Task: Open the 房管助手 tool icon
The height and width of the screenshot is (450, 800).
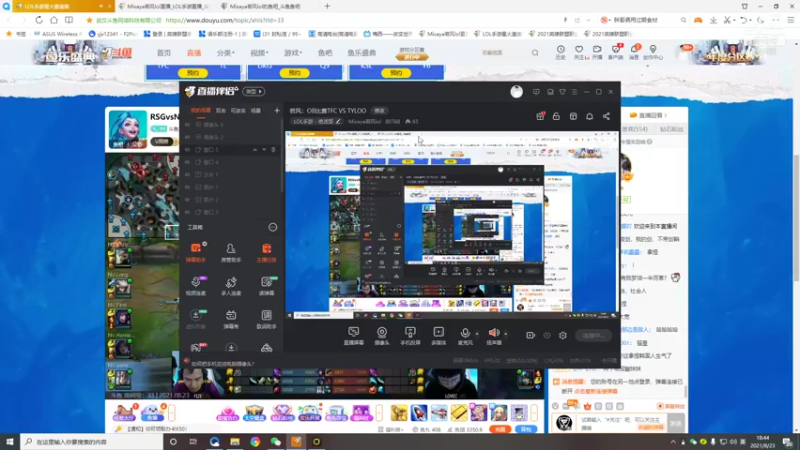Action: coord(231,252)
